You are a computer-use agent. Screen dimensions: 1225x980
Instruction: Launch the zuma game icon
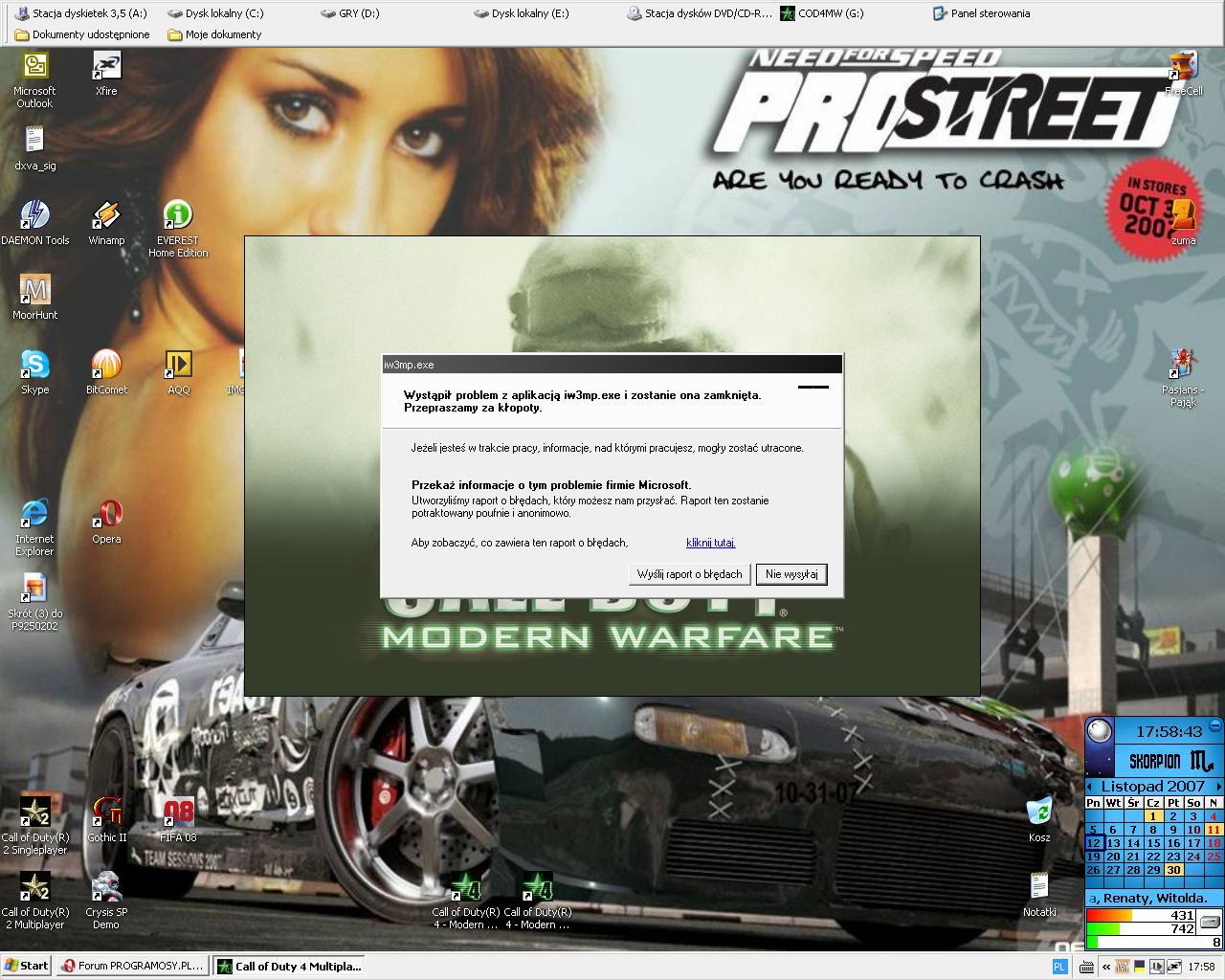tap(1183, 223)
